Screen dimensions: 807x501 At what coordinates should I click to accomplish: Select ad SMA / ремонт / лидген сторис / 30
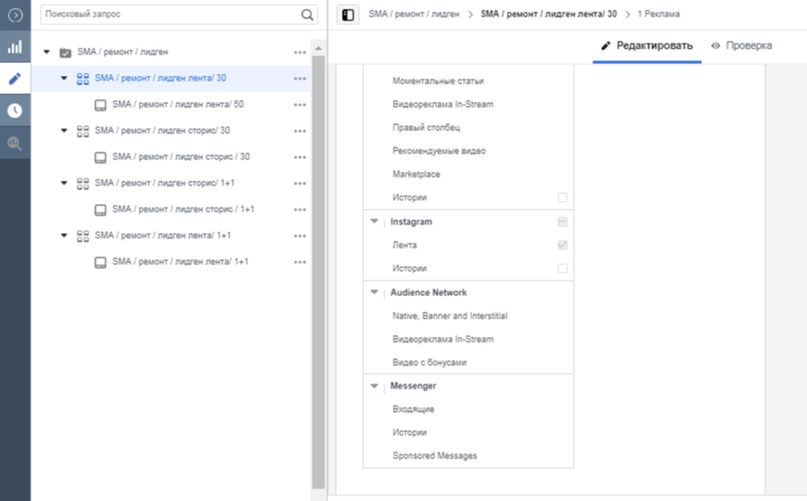(x=180, y=157)
